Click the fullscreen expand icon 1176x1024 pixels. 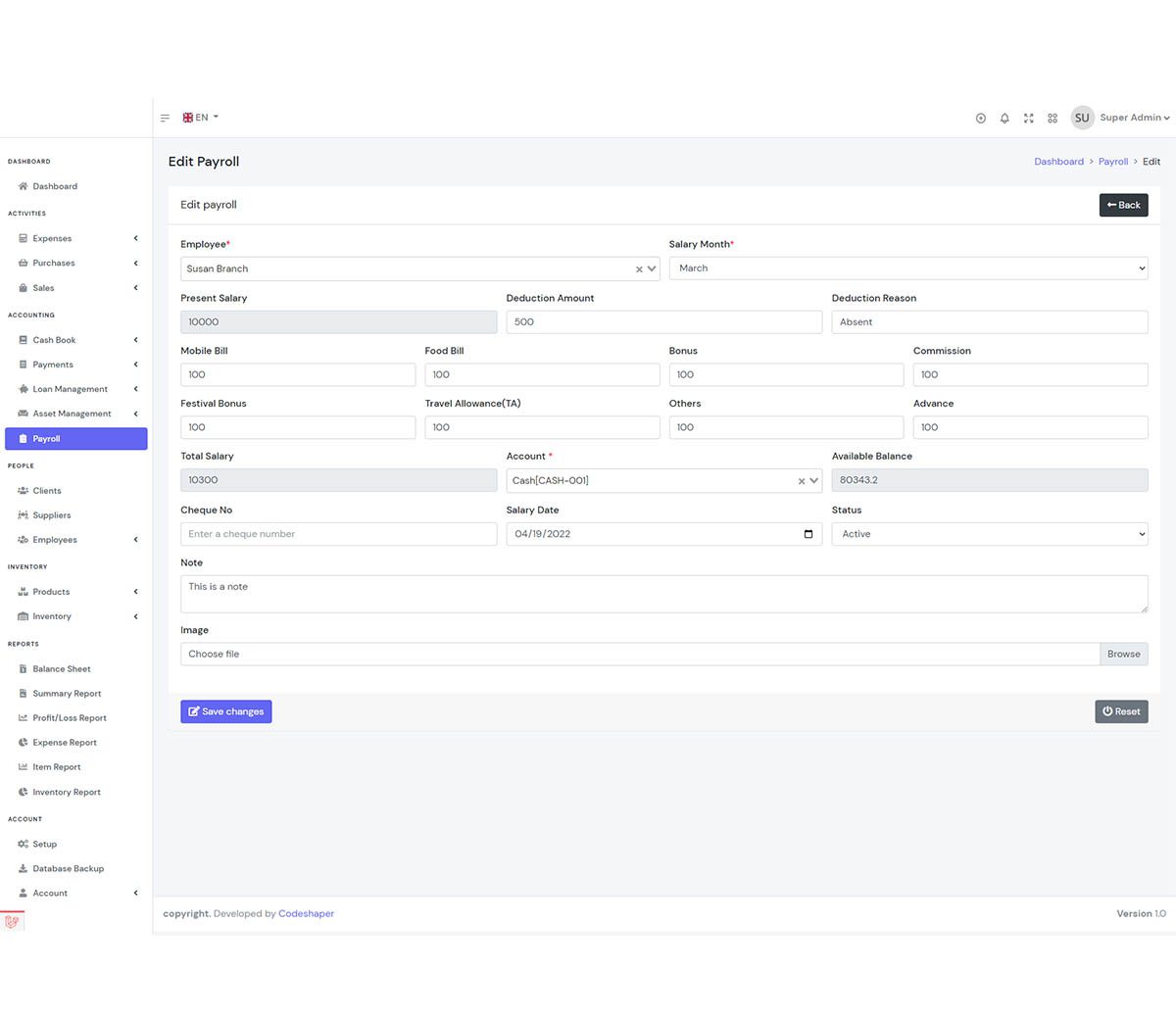coord(1028,118)
